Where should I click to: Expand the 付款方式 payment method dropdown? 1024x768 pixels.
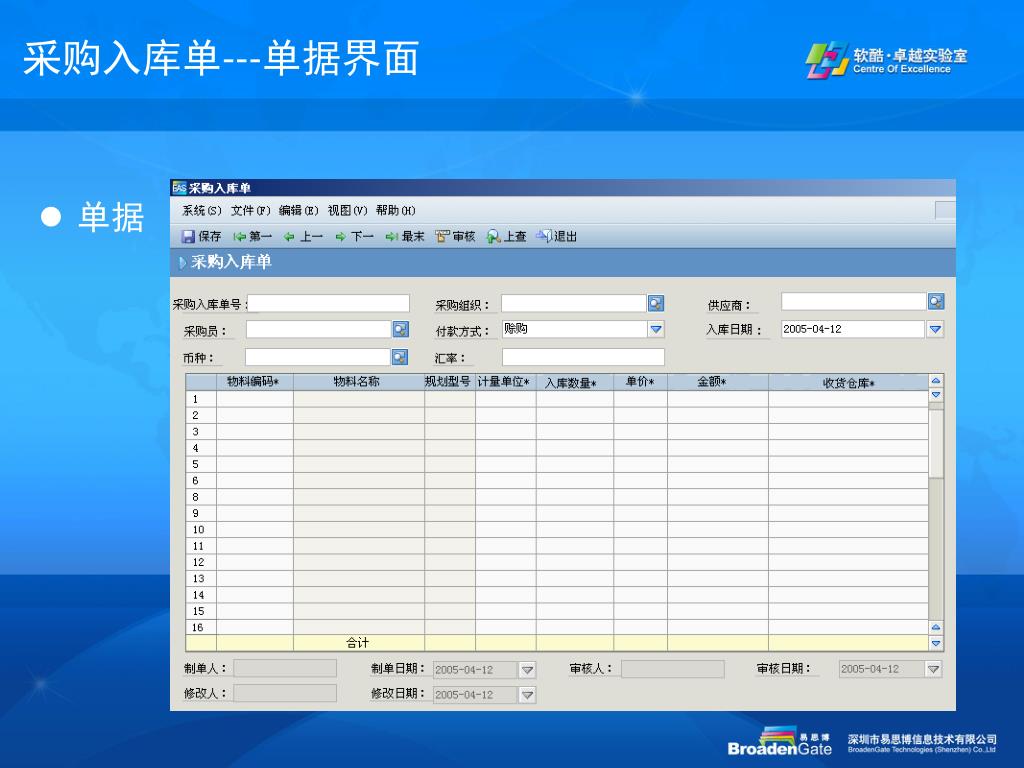(656, 330)
